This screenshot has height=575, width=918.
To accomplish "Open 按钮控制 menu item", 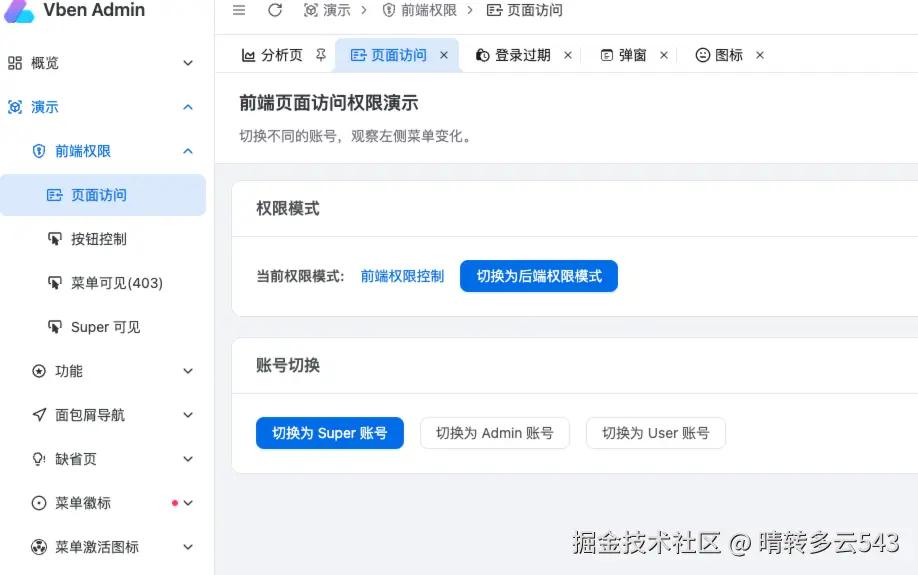I will click(x=103, y=239).
